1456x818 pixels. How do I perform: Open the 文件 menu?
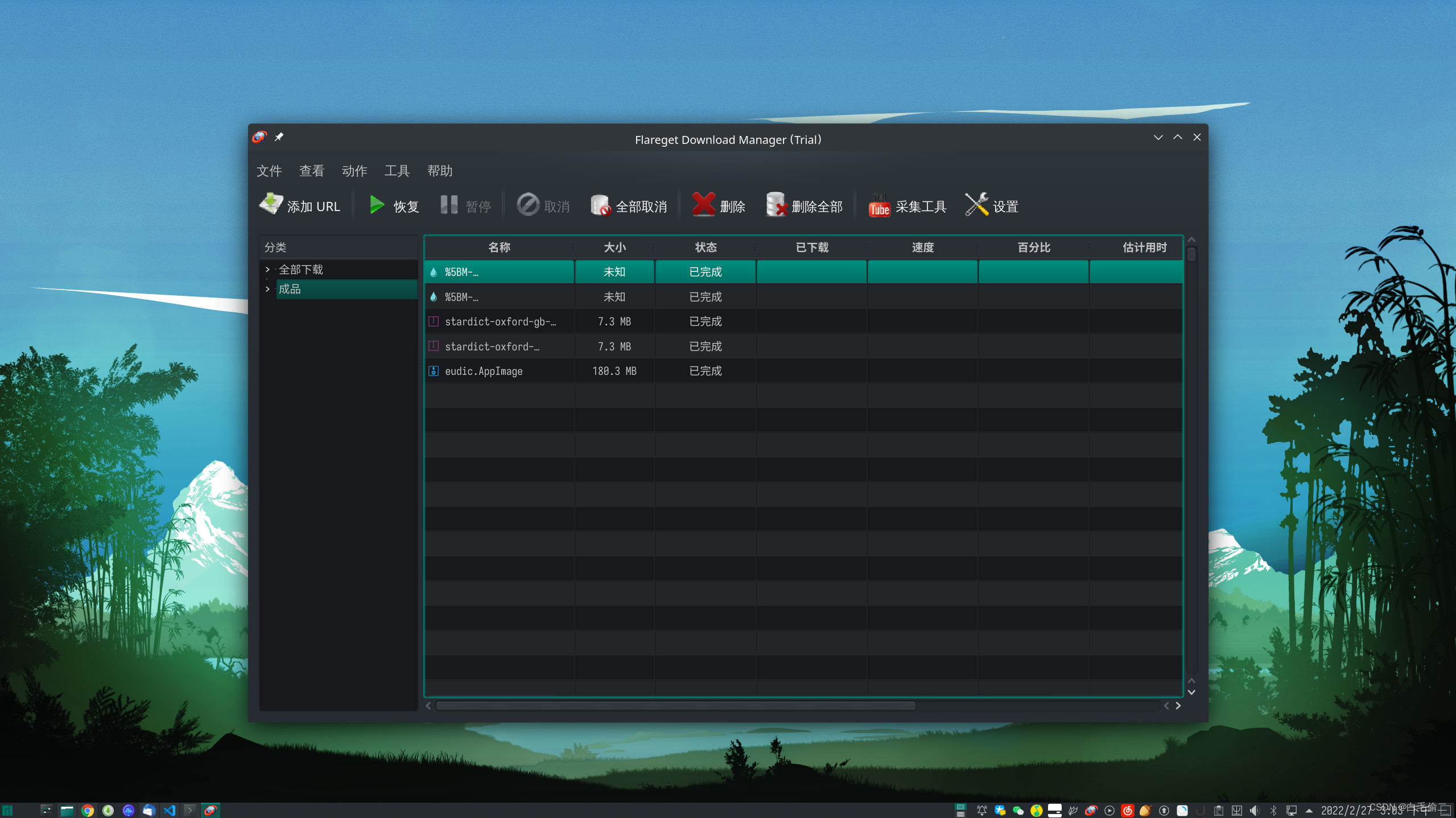click(269, 171)
